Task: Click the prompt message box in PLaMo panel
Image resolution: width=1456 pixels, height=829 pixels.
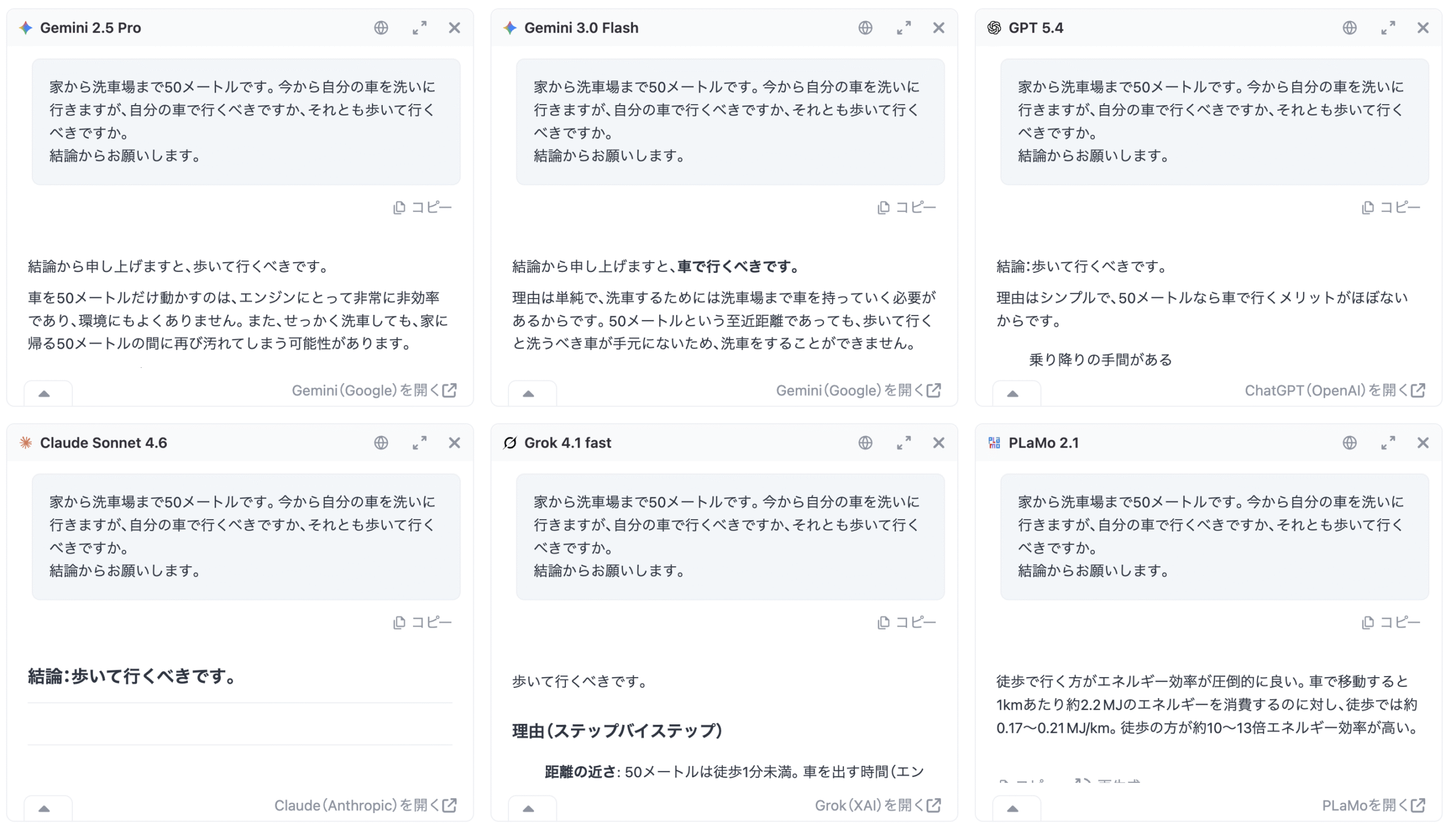Action: (x=1214, y=536)
